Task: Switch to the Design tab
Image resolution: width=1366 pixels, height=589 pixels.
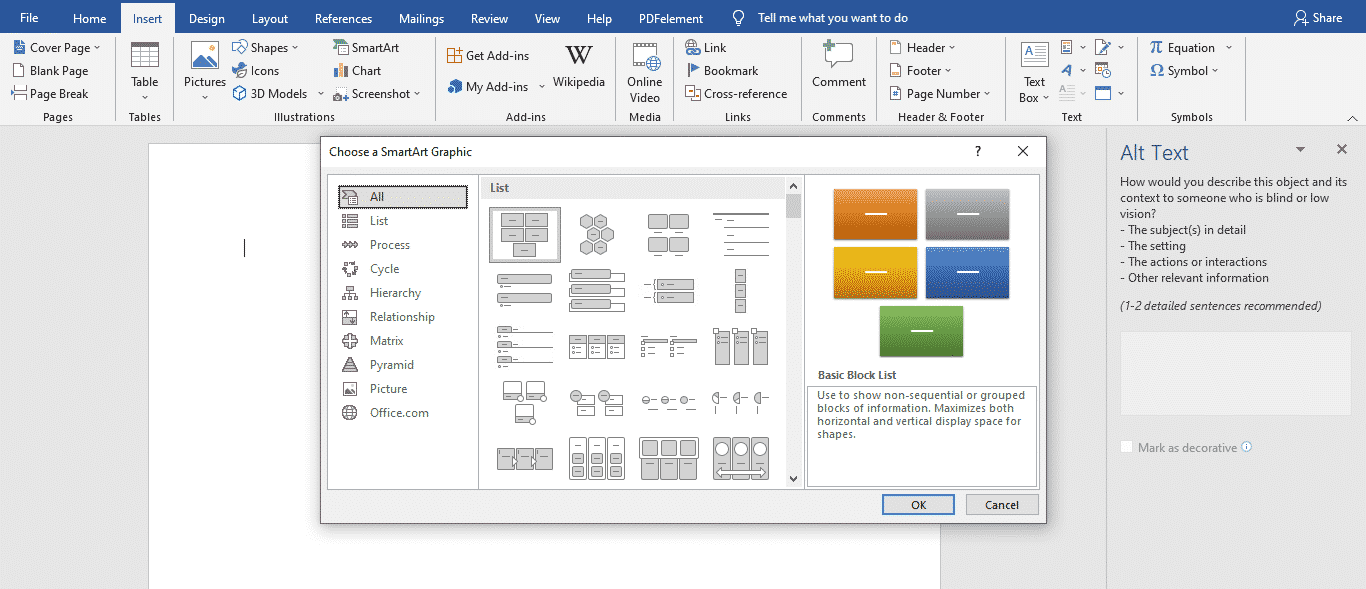Action: click(x=206, y=17)
